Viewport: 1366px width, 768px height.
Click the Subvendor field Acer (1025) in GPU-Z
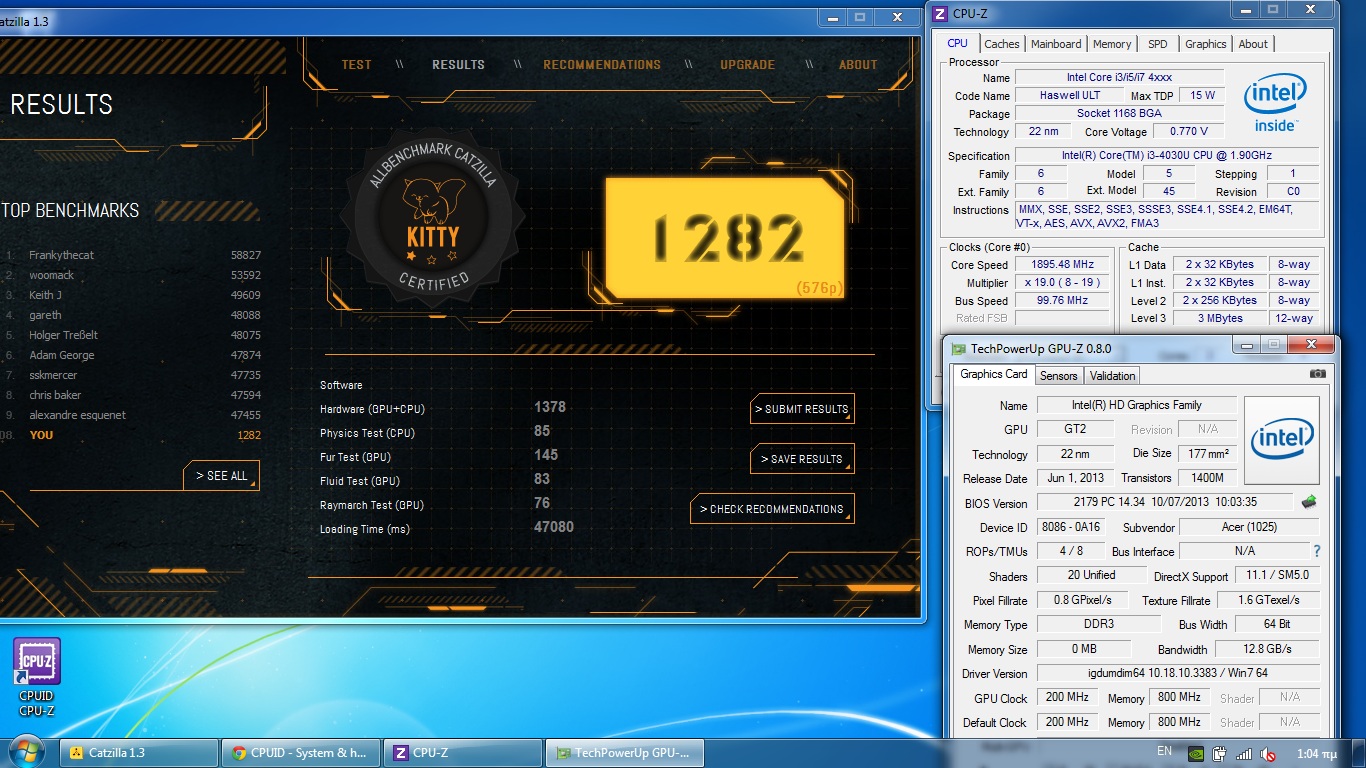click(x=1249, y=527)
